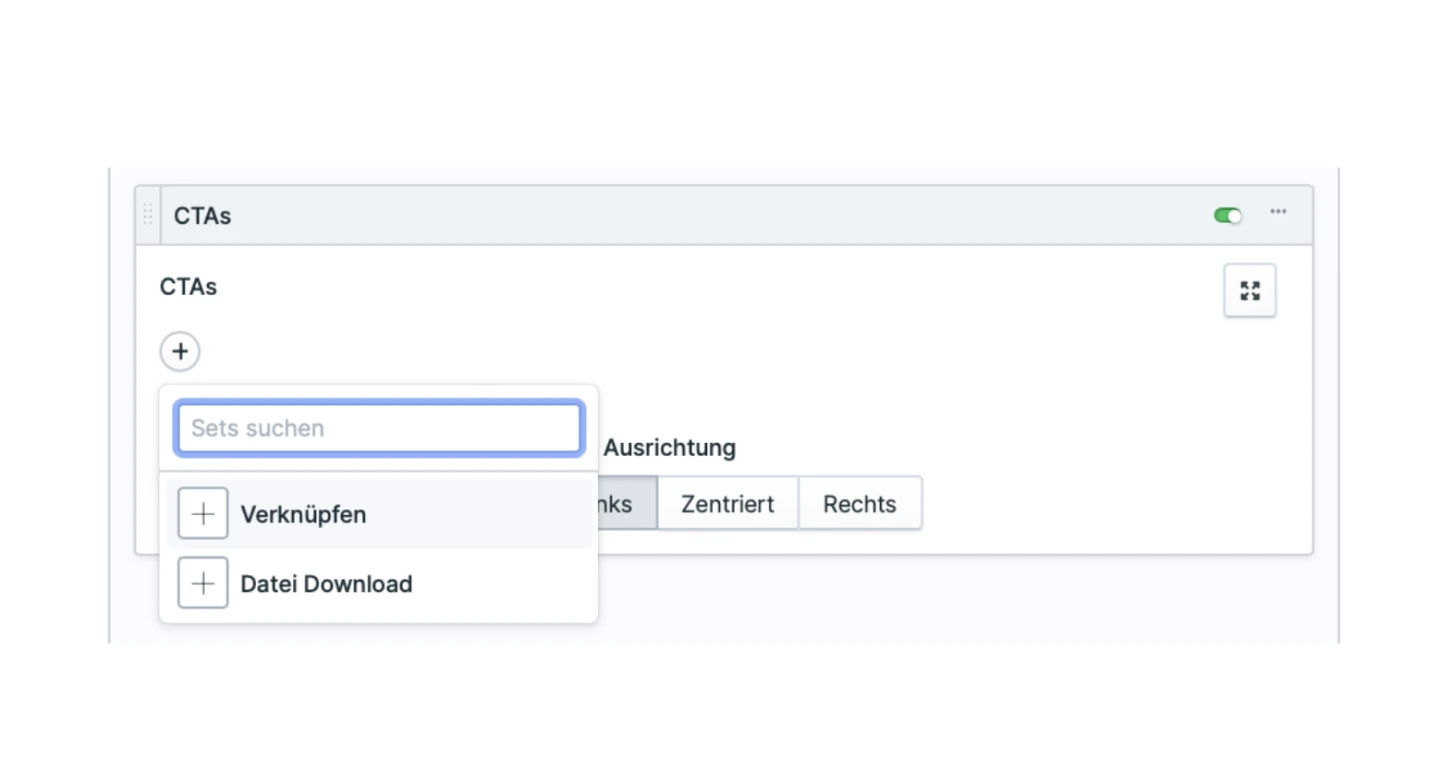The width and height of the screenshot is (1440, 775).
Task: Grab the drag handle beside CTAs header
Action: coord(148,215)
